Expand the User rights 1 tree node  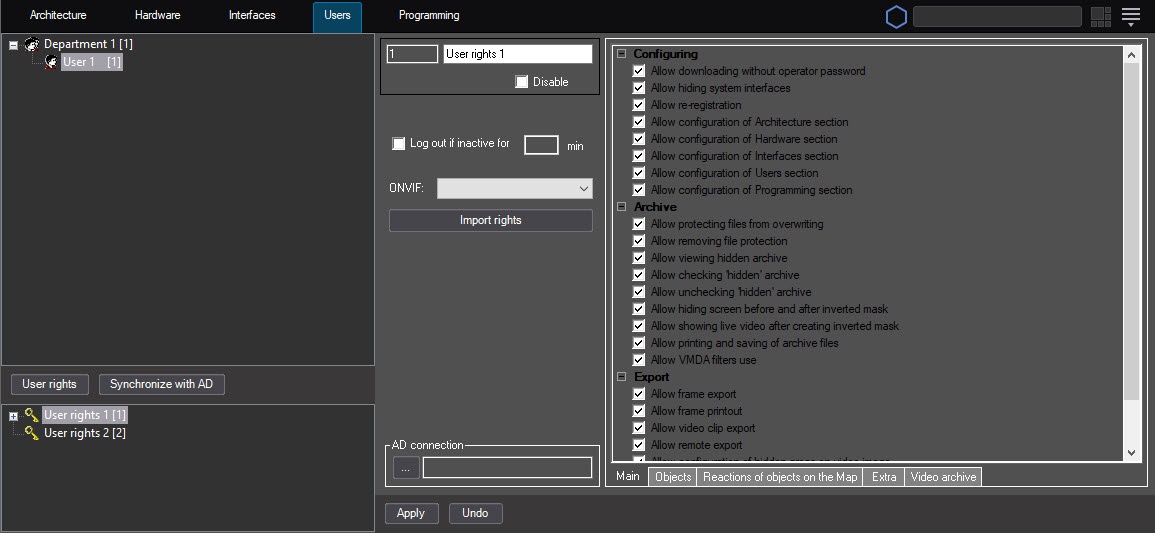click(13, 416)
